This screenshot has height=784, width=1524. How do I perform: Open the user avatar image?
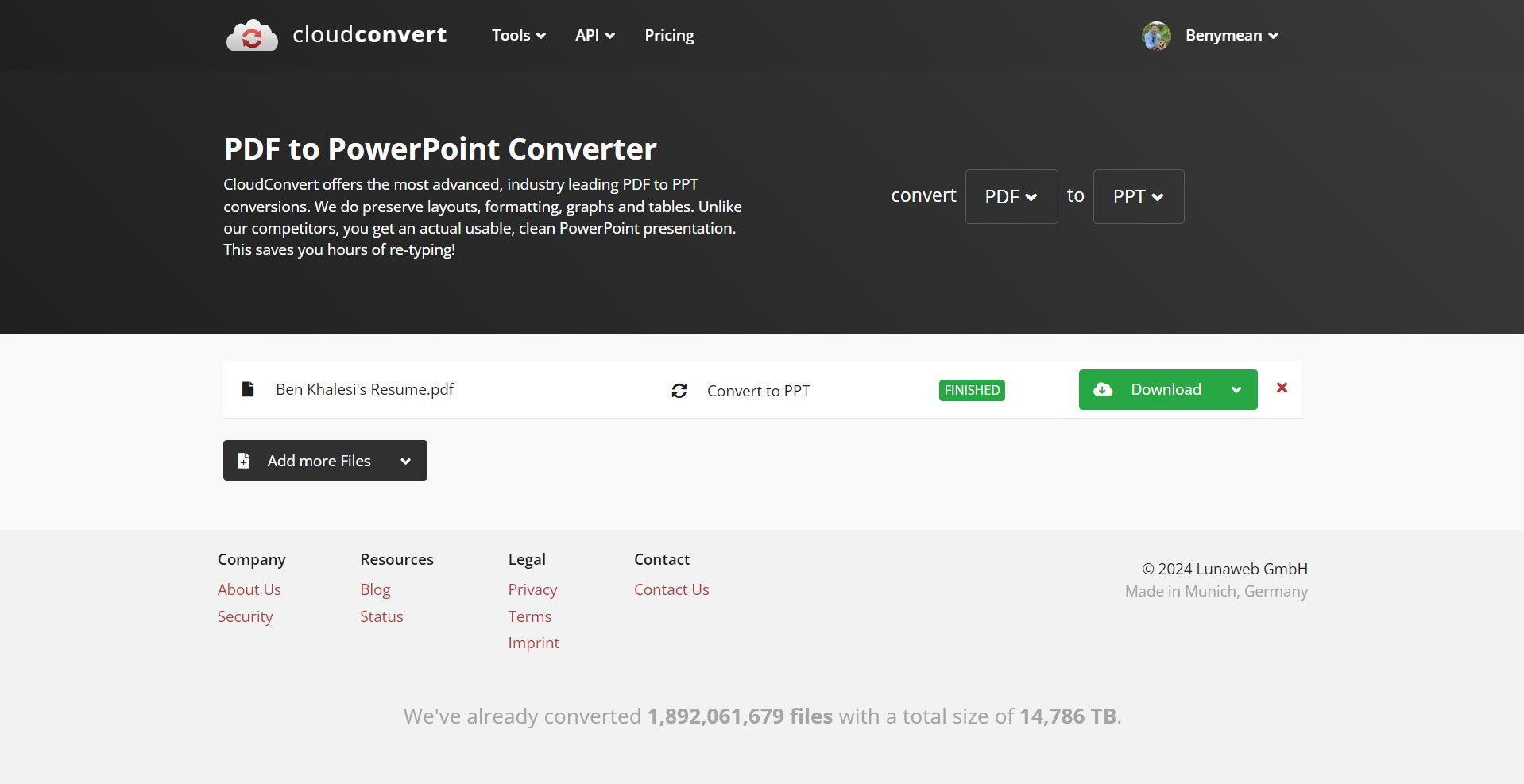(x=1156, y=35)
